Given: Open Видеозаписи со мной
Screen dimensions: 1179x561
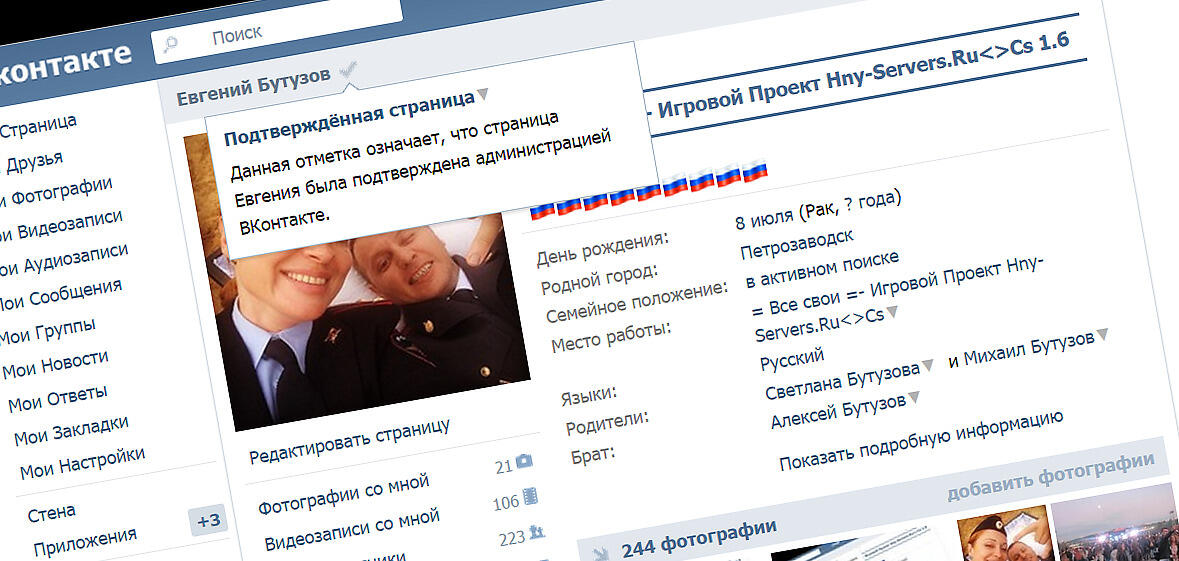Looking at the screenshot, I should 352,530.
